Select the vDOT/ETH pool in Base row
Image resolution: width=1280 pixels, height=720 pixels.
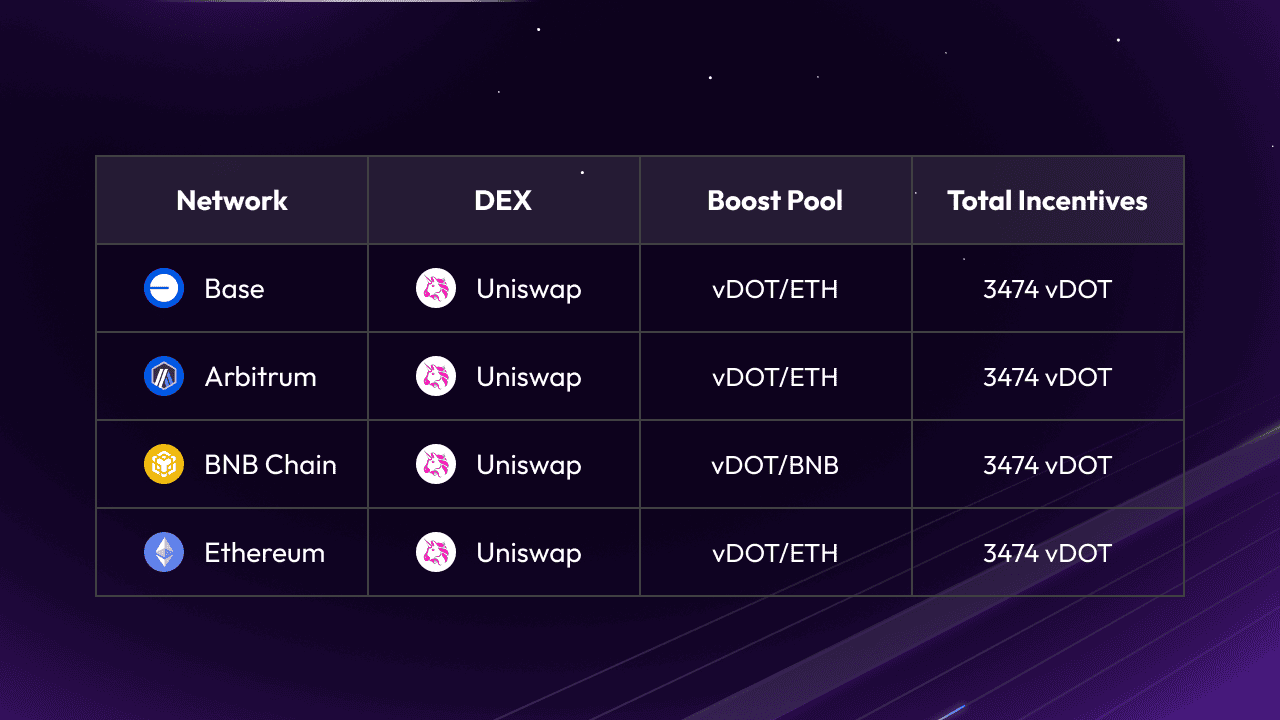[775, 289]
